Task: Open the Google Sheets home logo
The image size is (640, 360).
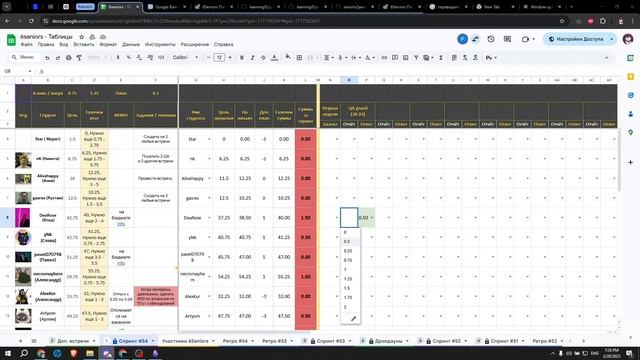Action: click(x=11, y=40)
